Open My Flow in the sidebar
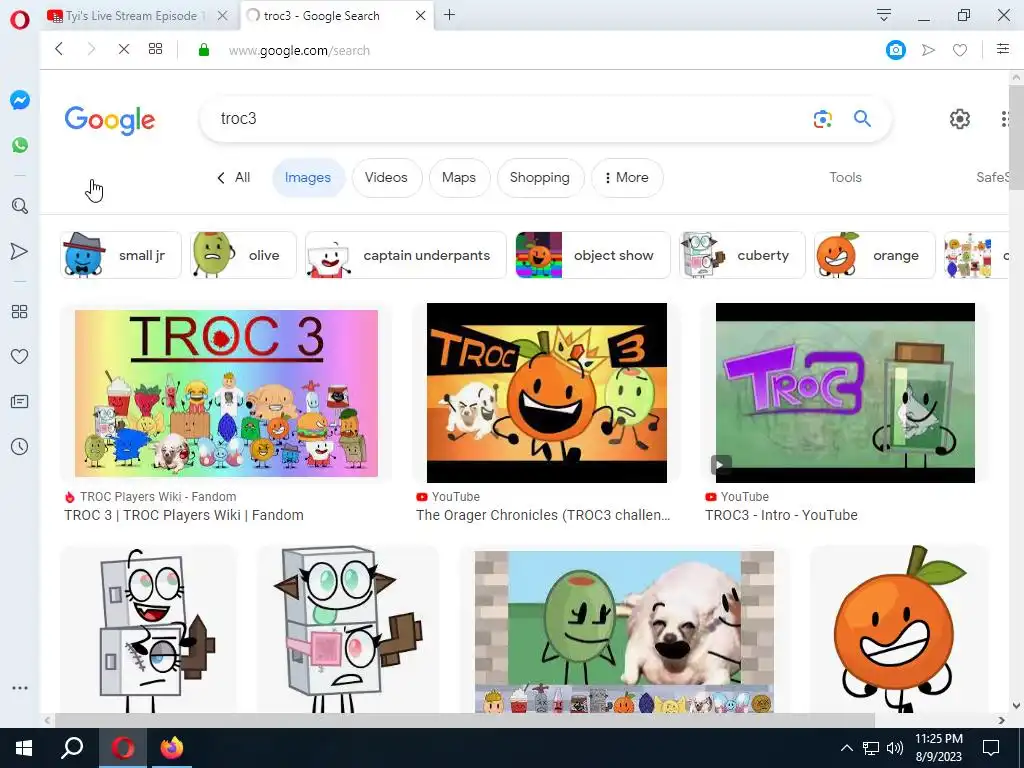 pos(20,251)
